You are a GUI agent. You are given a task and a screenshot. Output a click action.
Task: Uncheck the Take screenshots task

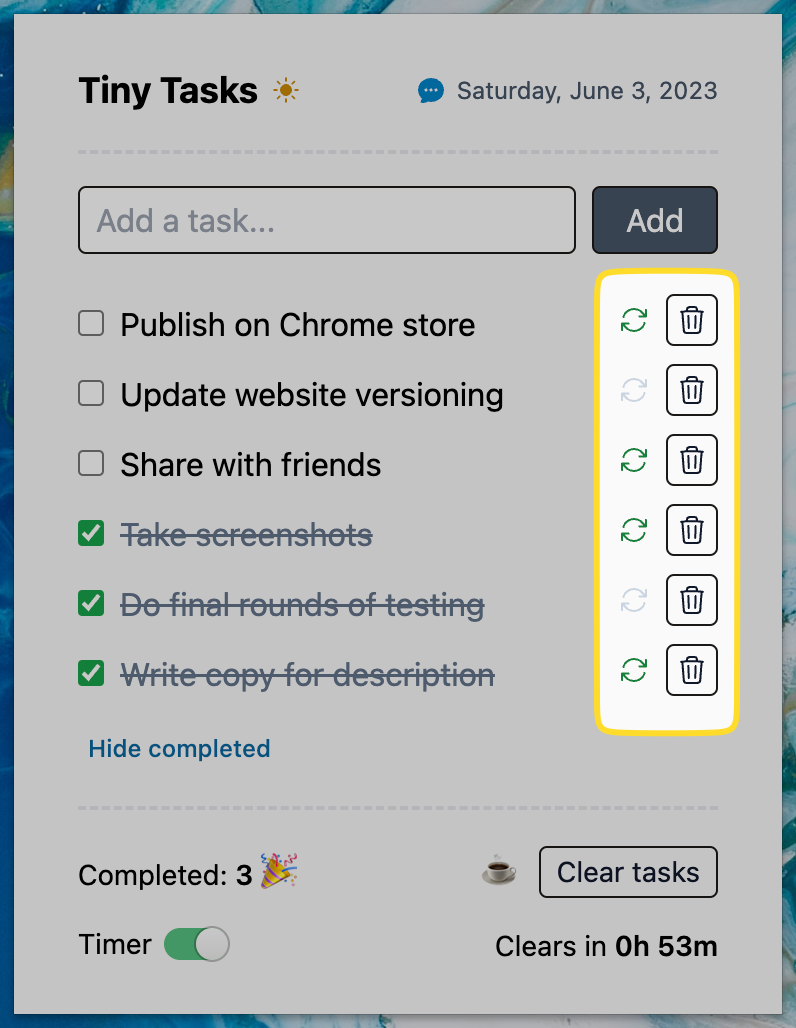coord(90,533)
